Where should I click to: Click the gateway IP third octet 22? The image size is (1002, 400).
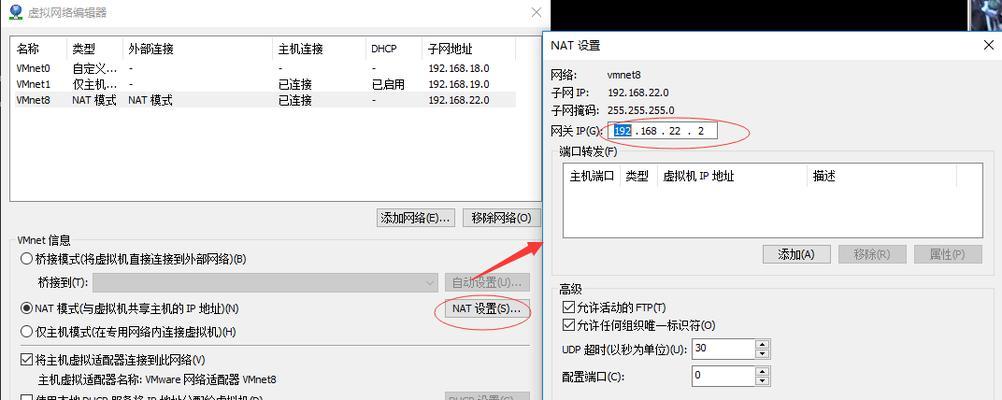[x=675, y=130]
